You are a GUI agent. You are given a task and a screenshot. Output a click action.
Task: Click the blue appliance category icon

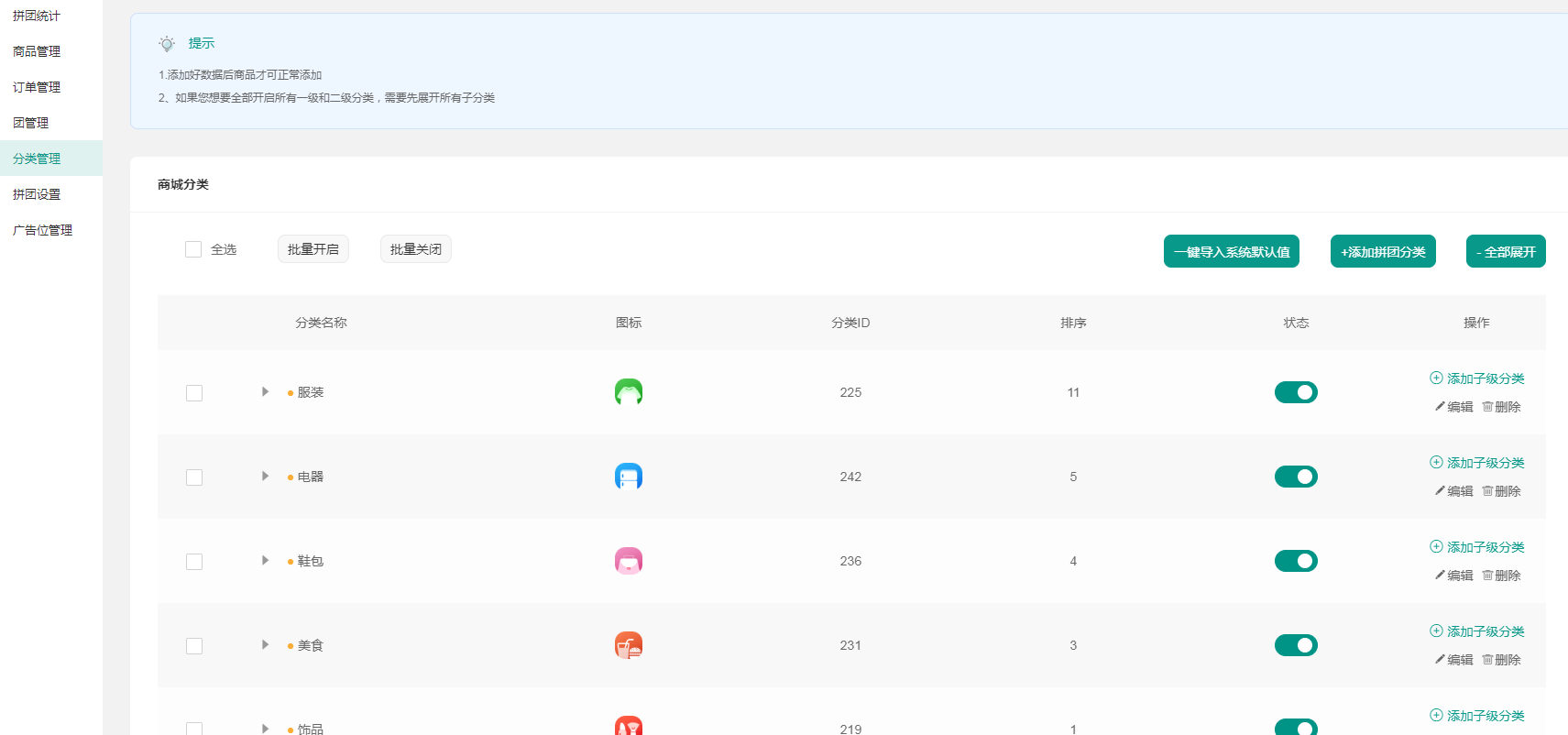[x=628, y=477]
